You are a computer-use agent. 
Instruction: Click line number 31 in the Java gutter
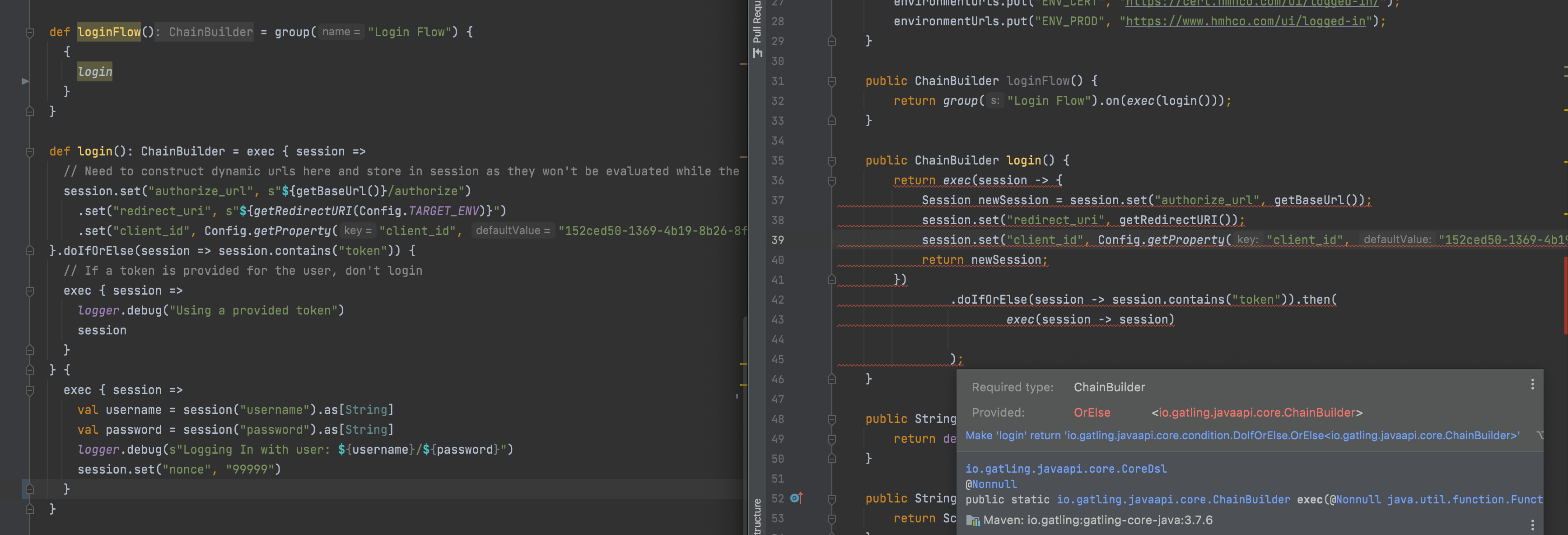[x=777, y=81]
